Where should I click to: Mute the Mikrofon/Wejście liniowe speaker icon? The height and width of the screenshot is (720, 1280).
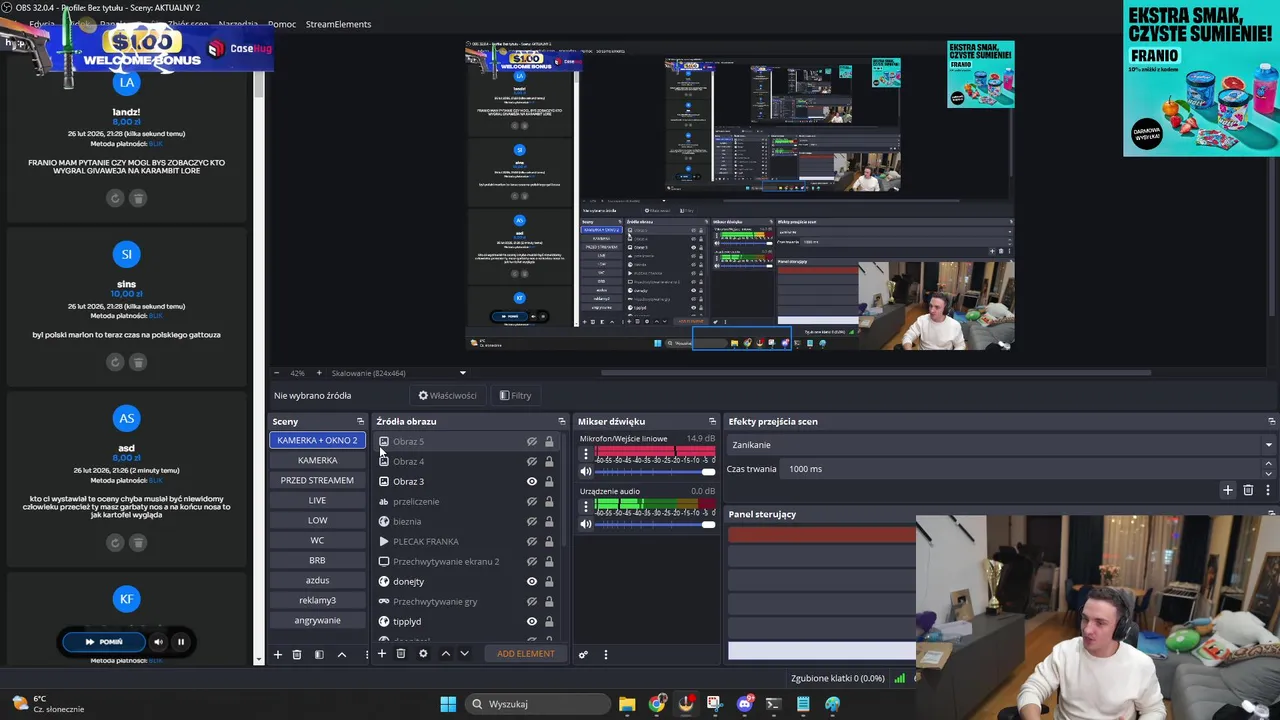(586, 471)
